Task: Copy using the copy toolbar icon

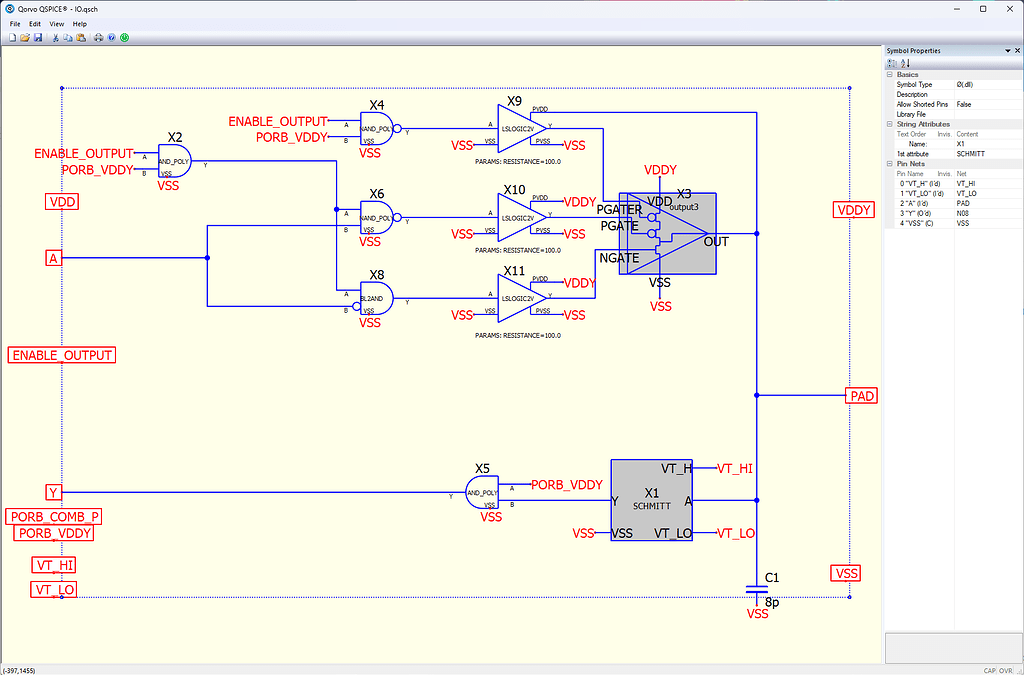Action: [68, 37]
